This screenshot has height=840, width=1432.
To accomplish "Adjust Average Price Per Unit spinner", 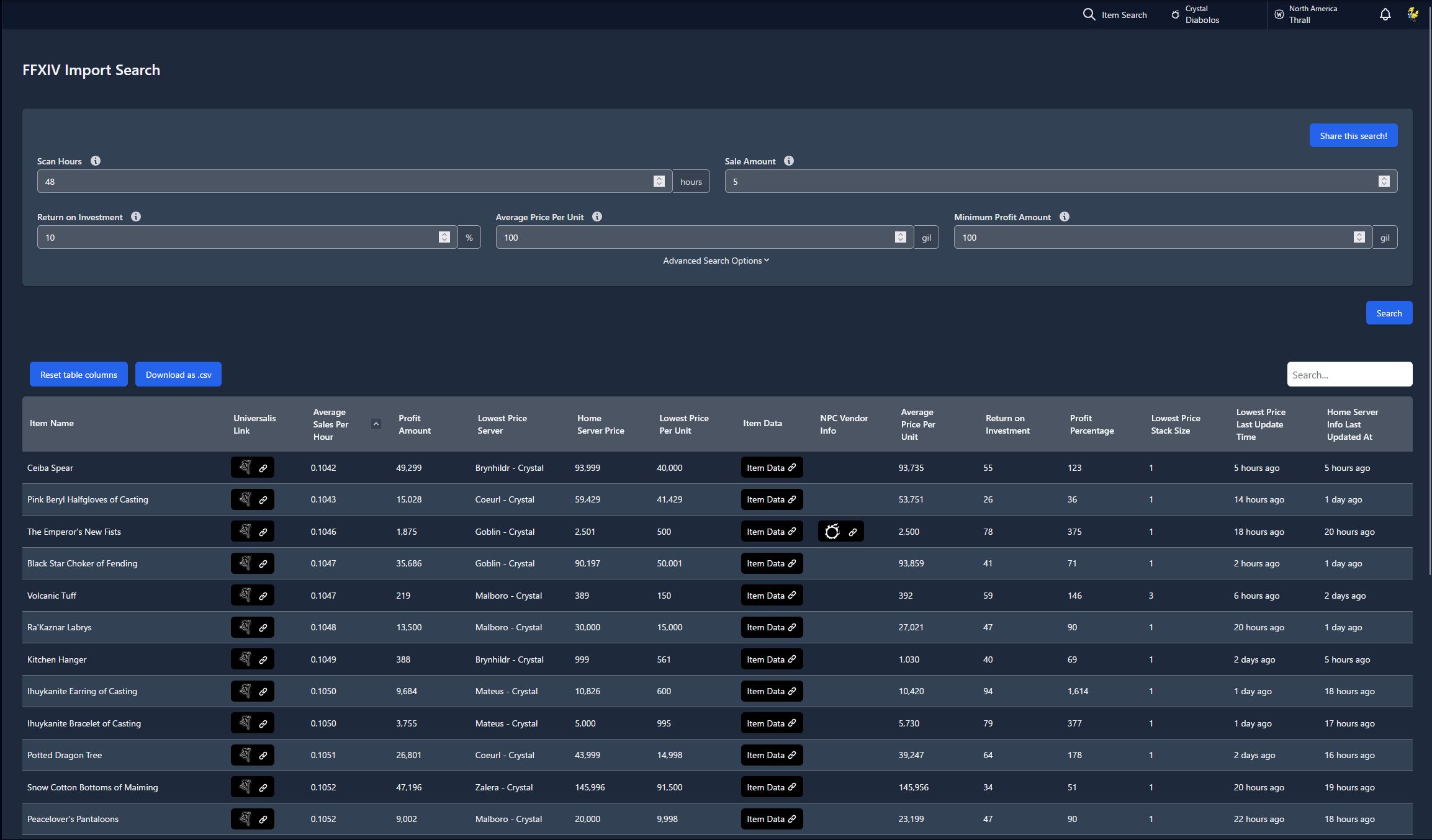I will point(901,237).
